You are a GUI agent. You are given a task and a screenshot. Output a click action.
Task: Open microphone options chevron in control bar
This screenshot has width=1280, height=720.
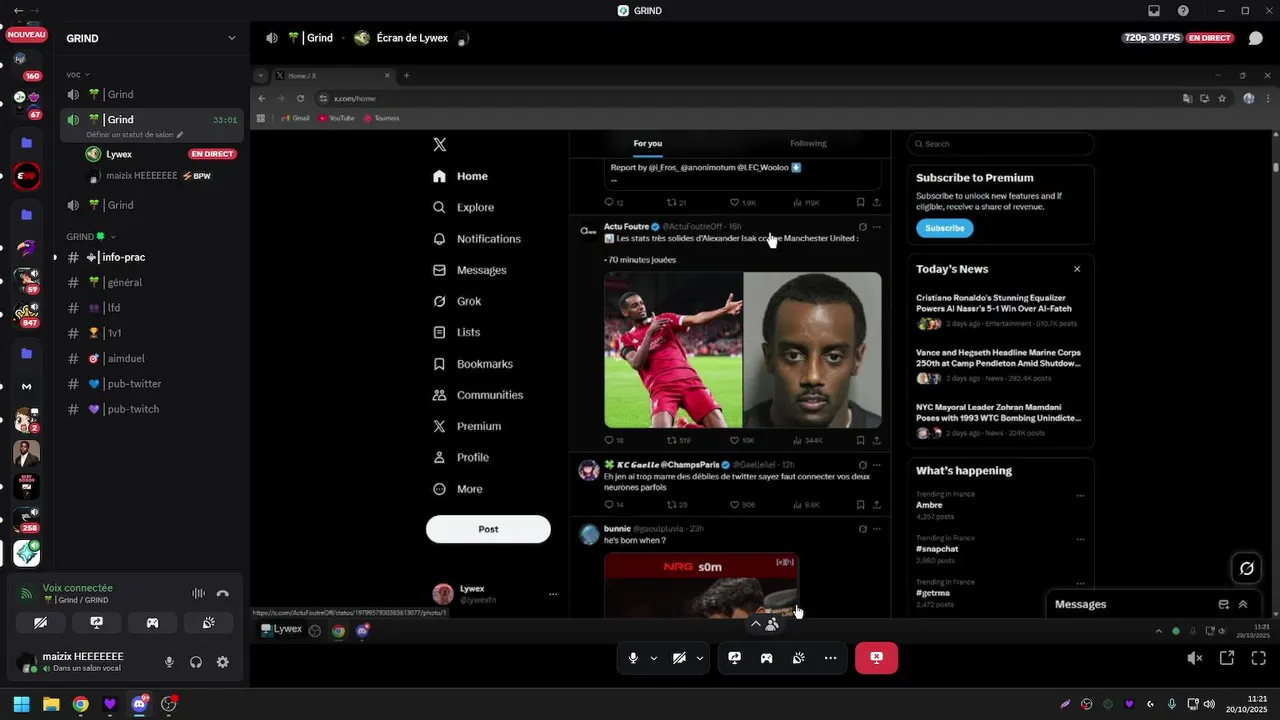click(x=654, y=658)
